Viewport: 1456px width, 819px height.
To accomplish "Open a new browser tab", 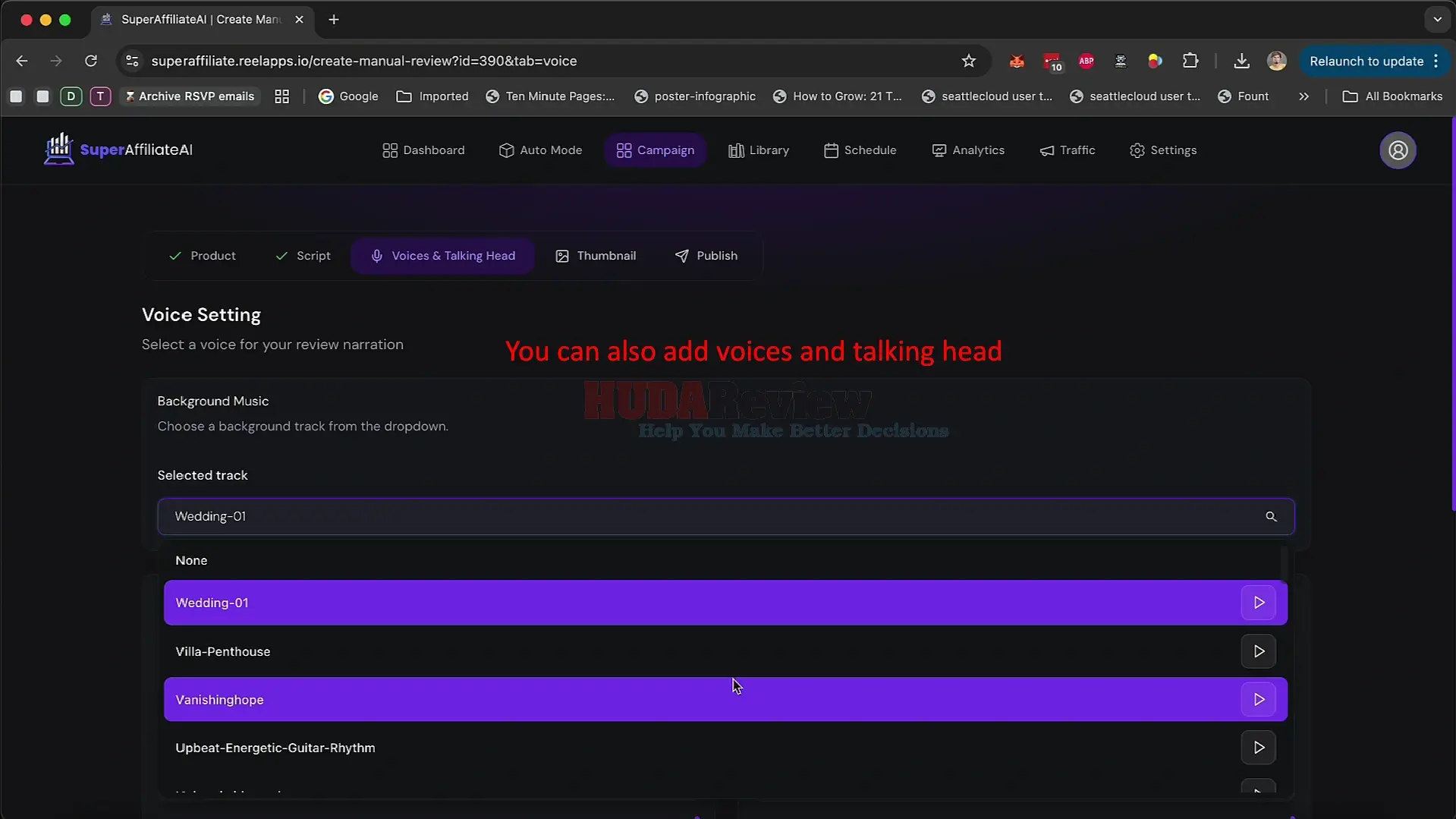I will tap(334, 20).
